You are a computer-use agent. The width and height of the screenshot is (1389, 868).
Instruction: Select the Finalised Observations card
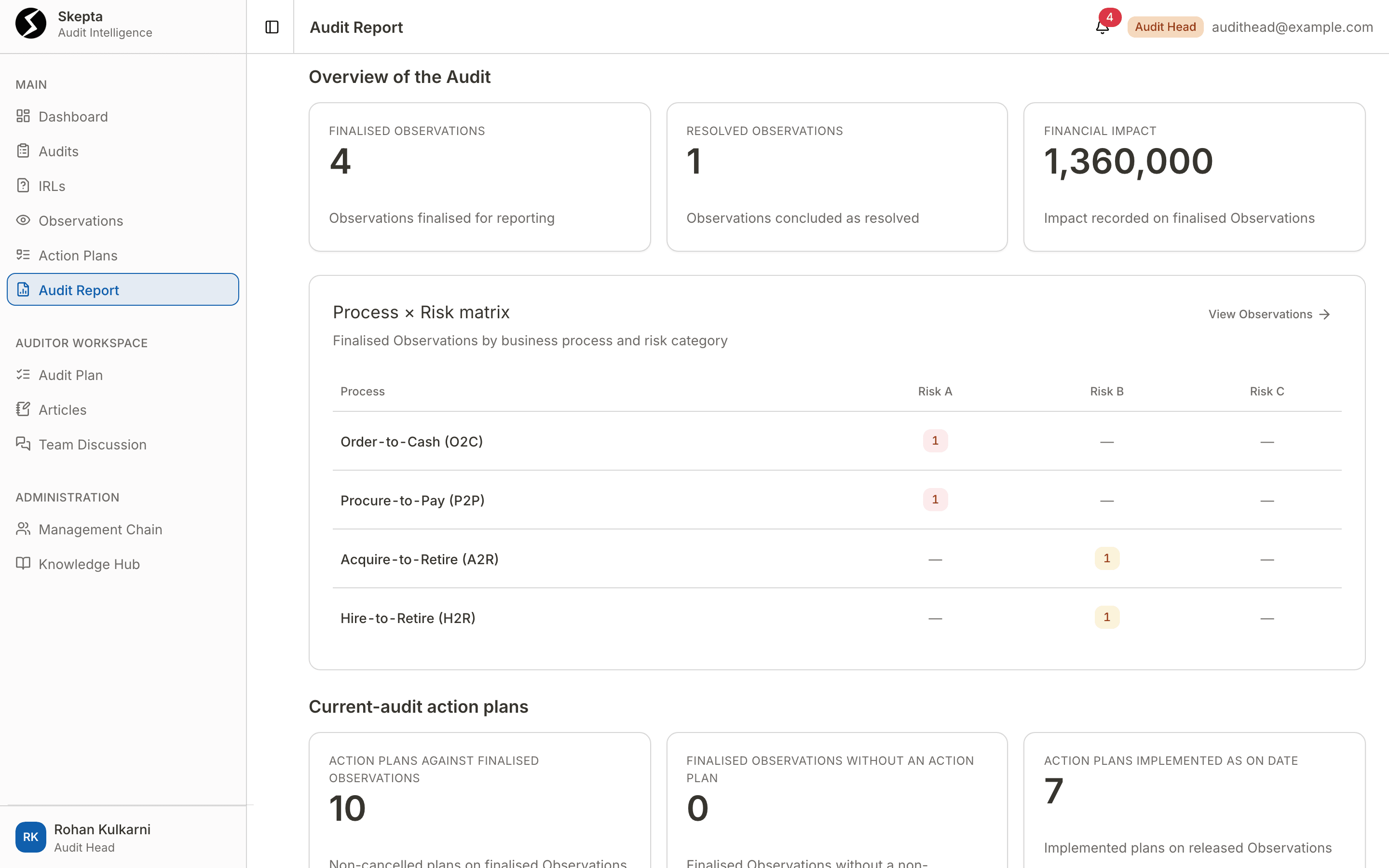480,177
